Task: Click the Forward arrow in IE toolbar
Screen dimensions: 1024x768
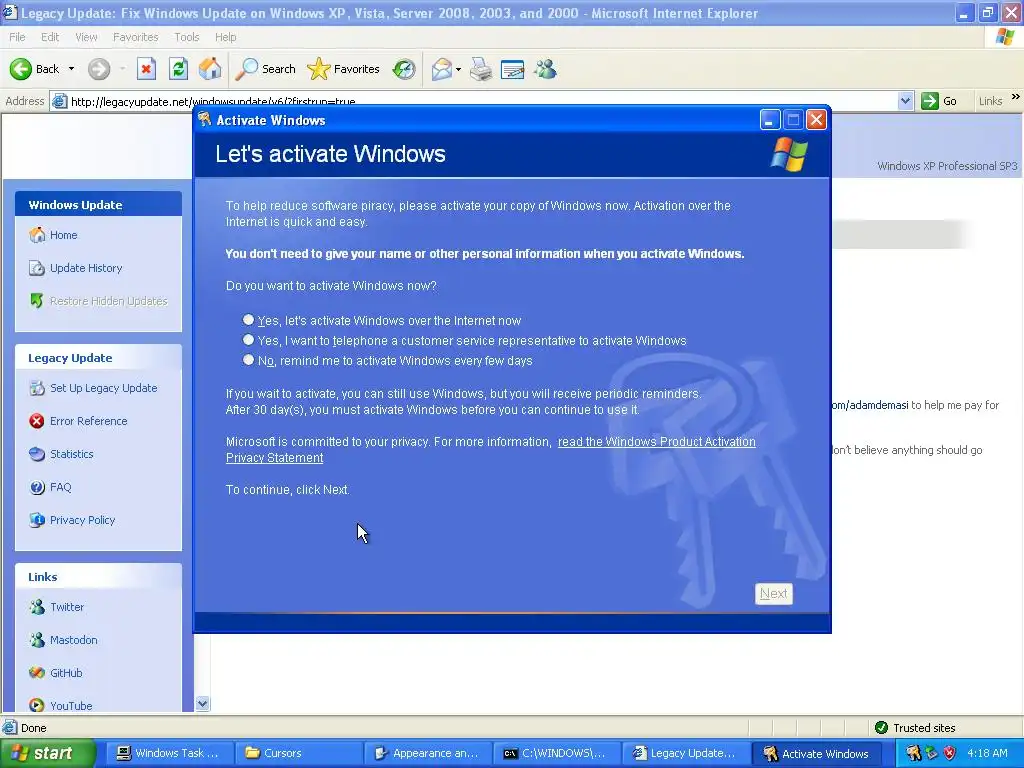Action: (99, 69)
